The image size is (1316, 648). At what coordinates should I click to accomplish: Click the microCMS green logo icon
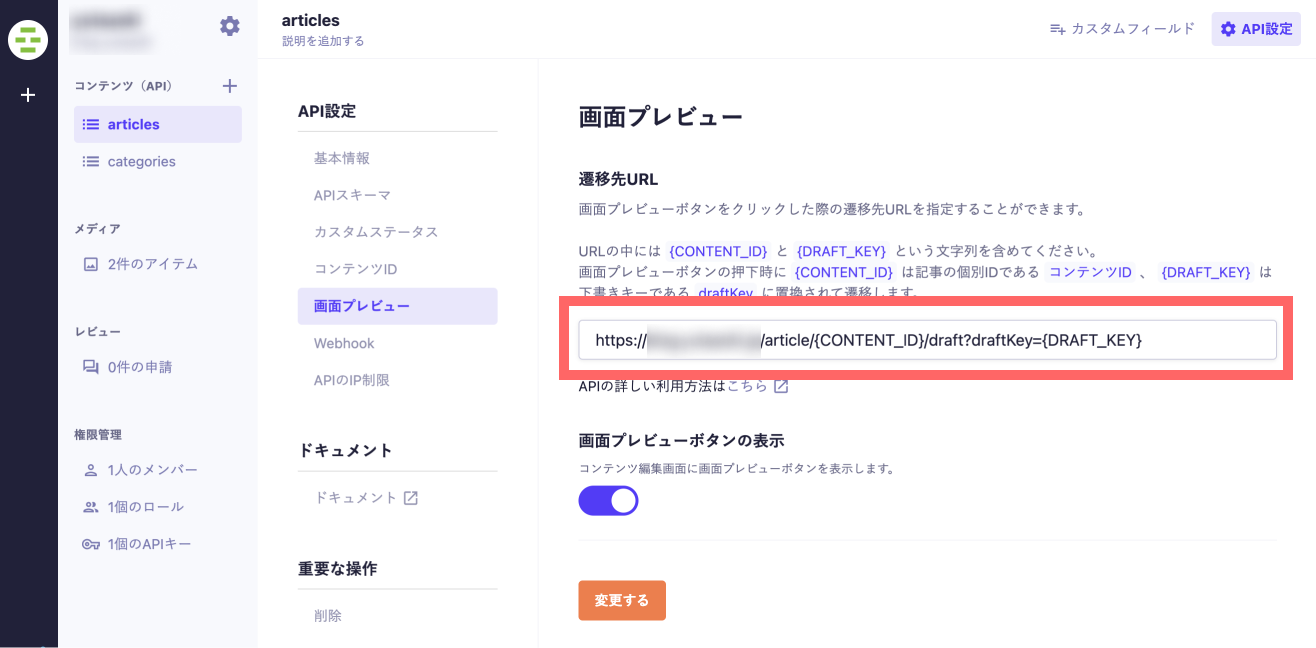(x=28, y=40)
